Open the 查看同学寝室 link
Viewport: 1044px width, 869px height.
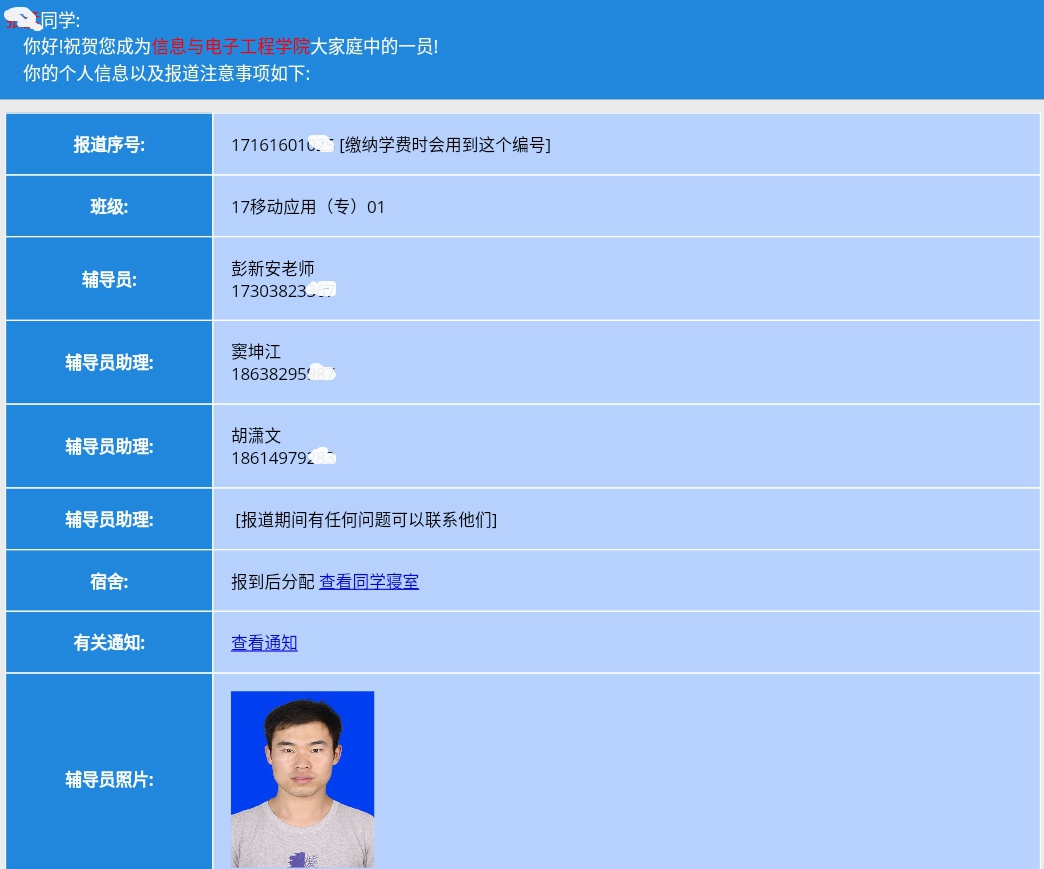369,581
